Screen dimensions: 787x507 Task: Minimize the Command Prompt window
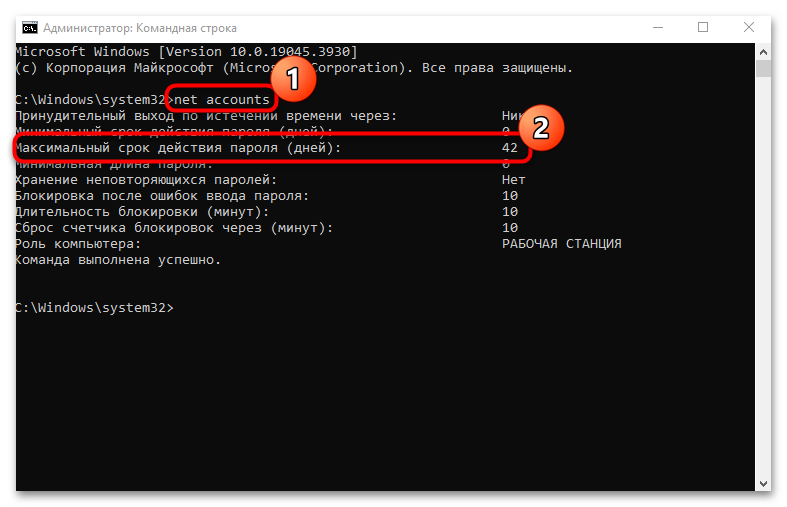[657, 27]
